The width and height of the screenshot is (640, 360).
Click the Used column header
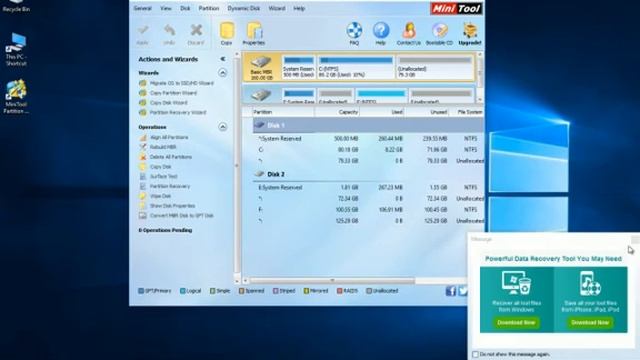[382, 112]
